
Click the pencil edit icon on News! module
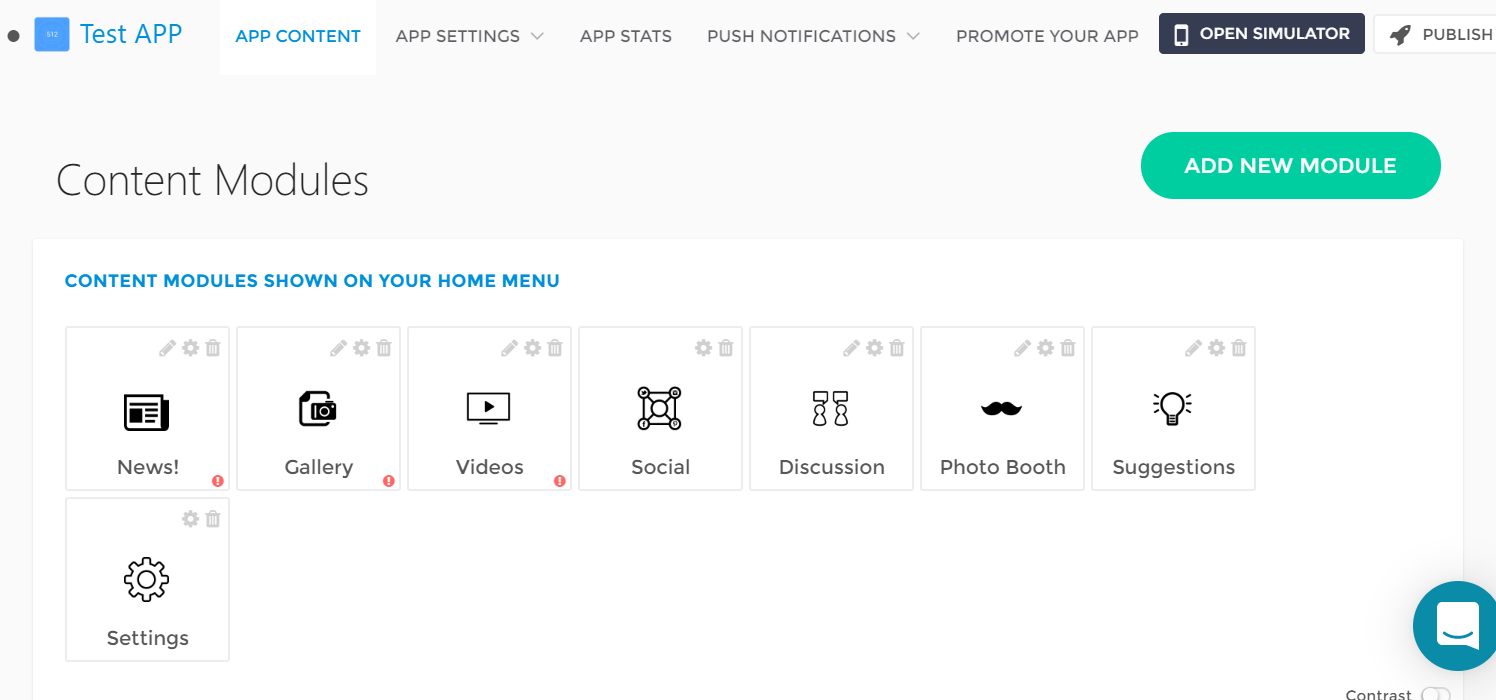pos(167,348)
